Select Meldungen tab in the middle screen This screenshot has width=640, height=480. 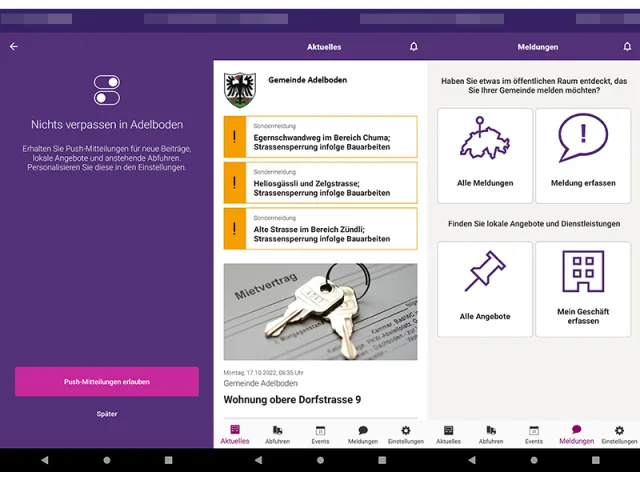363,435
